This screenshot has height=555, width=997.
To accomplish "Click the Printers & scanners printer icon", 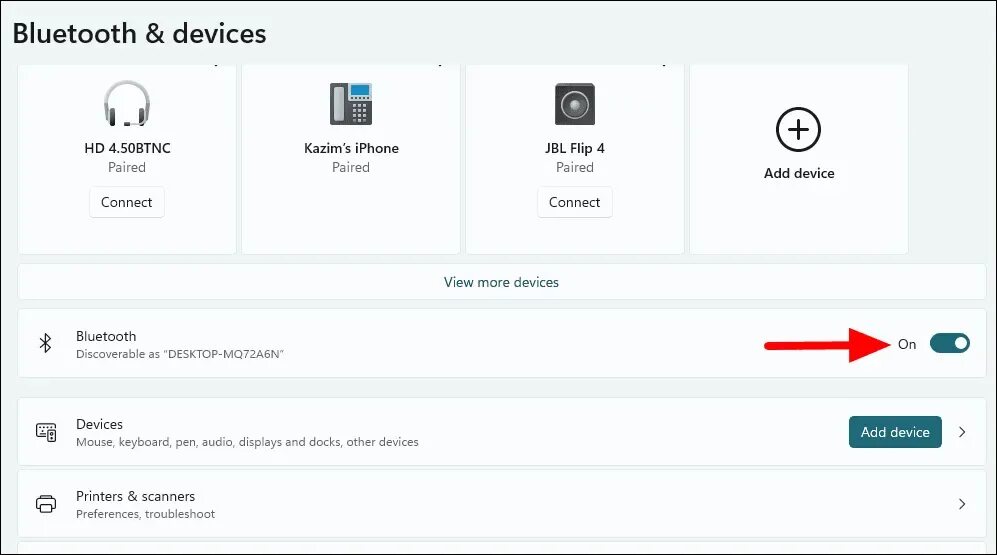I will [46, 504].
